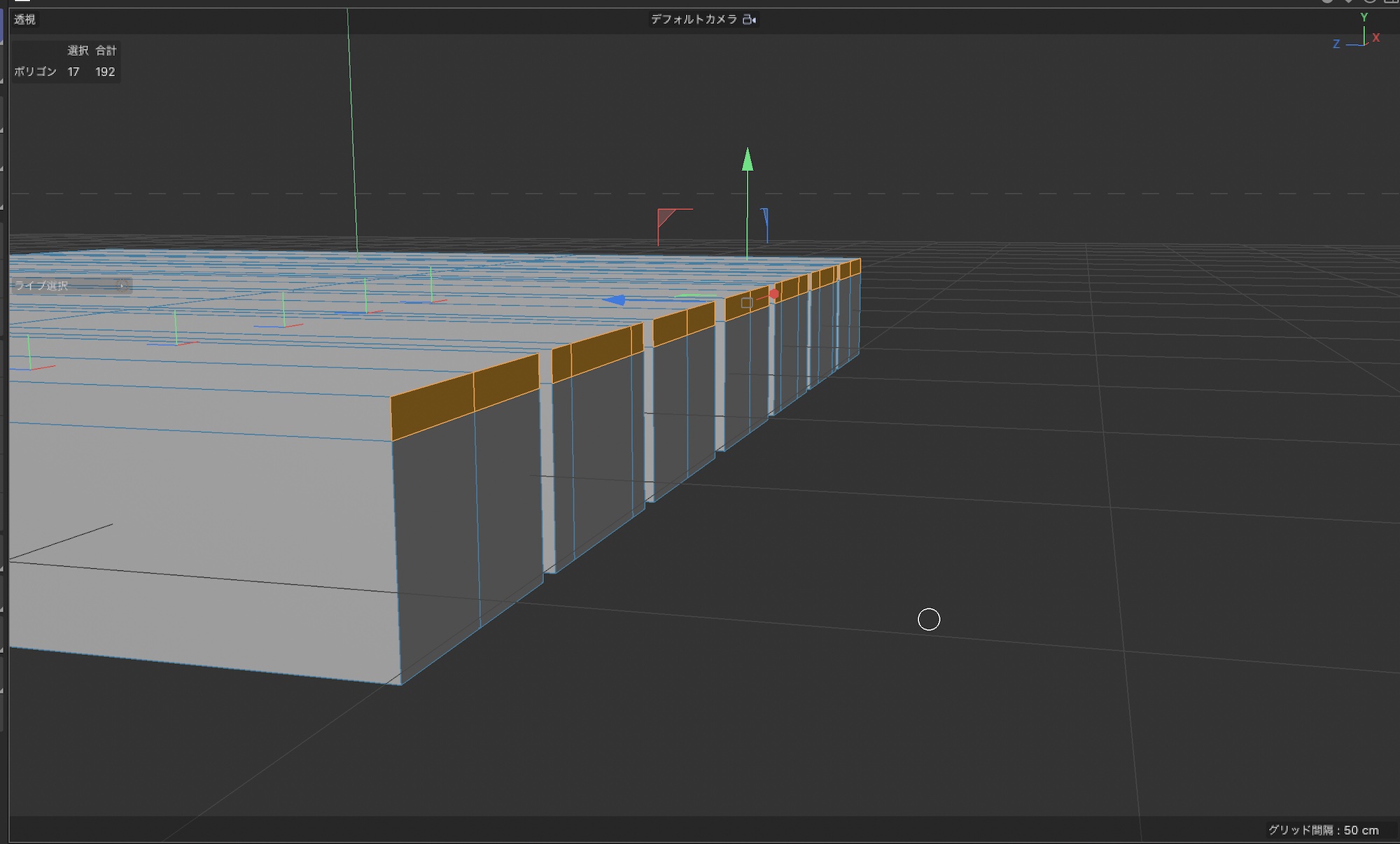
Task: Click the camera lock icon beside デフォルトカメラ
Action: click(x=749, y=20)
